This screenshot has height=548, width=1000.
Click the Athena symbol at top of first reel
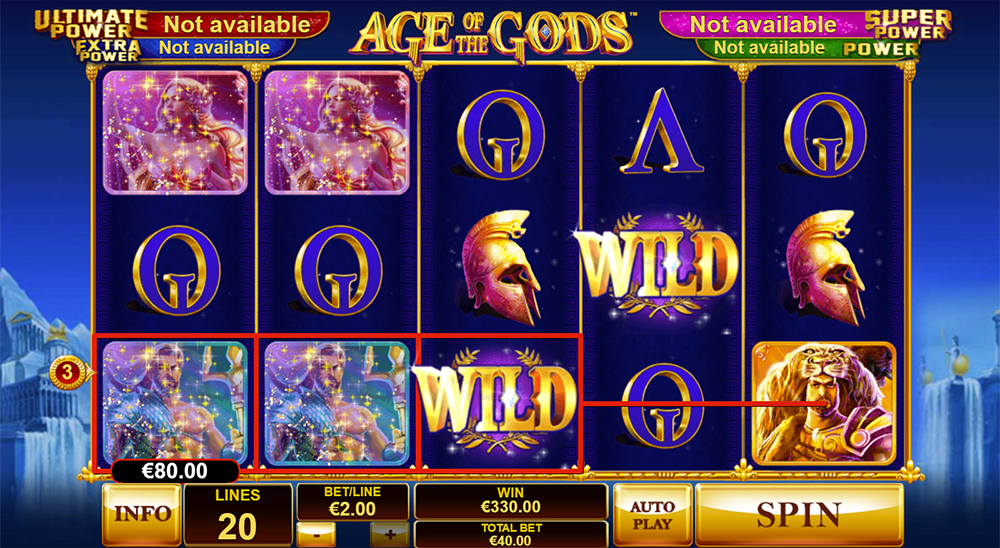click(x=175, y=132)
